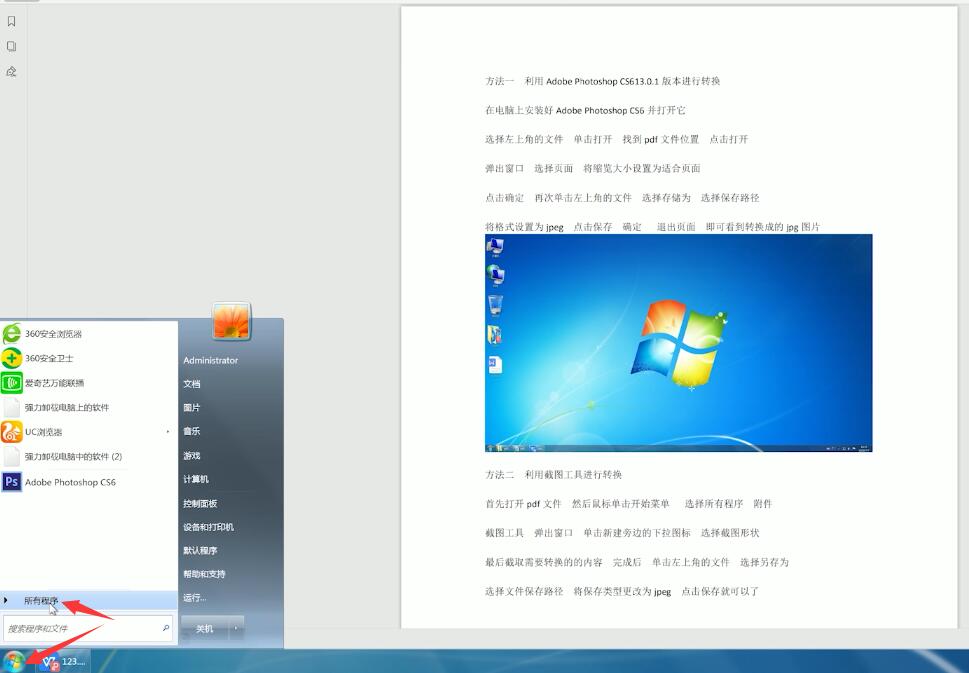The image size is (969, 673).
Task: Open 帮助和支持 from the Start menu
Action: pos(205,574)
